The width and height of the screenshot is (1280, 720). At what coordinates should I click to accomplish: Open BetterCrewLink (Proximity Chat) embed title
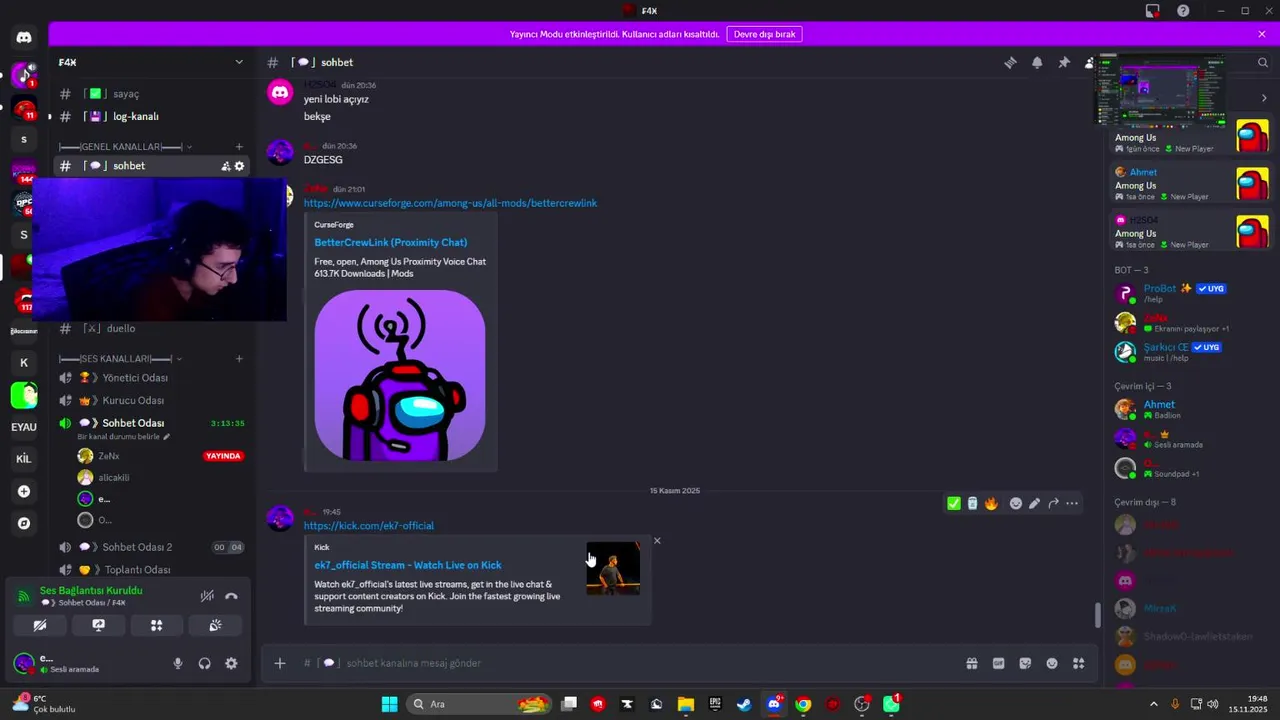pyautogui.click(x=390, y=242)
